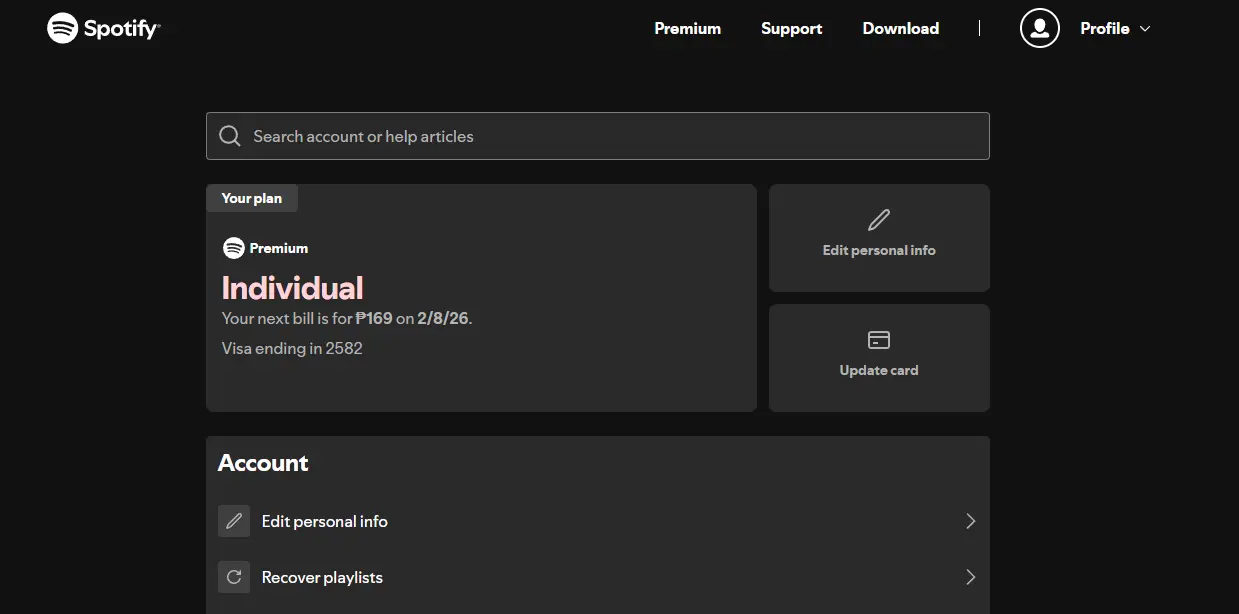Click the profile avatar icon
The height and width of the screenshot is (614, 1239).
point(1039,28)
